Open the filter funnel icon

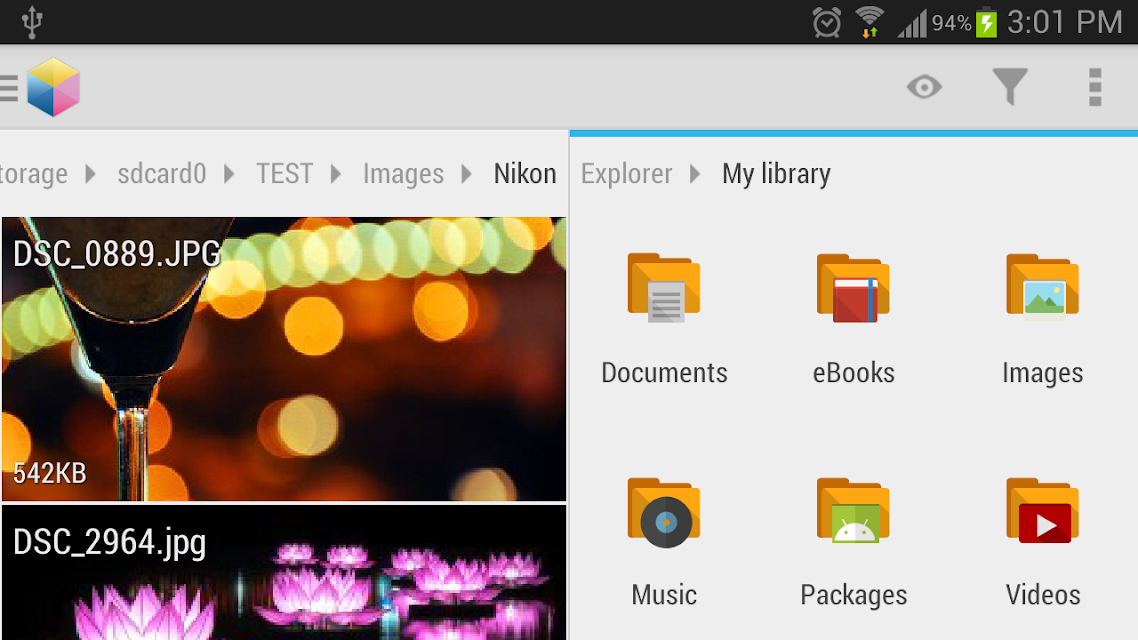pos(1010,86)
